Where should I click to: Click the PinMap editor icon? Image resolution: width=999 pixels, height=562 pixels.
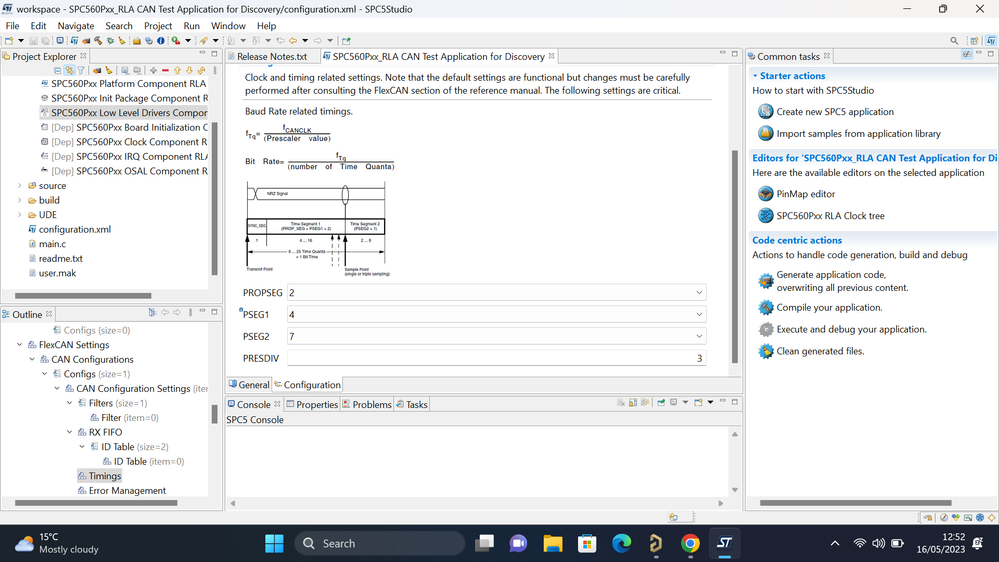[765, 194]
